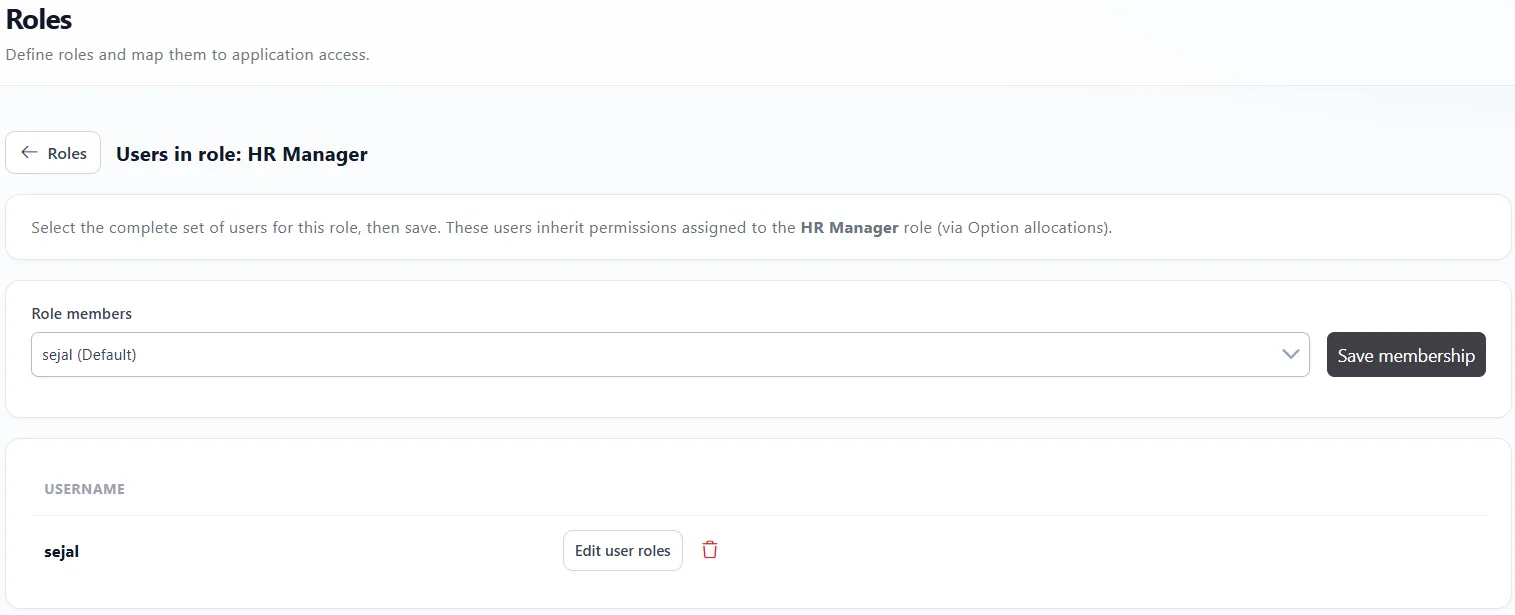Go back using the Roles button
This screenshot has height=615, width=1515.
tap(53, 153)
